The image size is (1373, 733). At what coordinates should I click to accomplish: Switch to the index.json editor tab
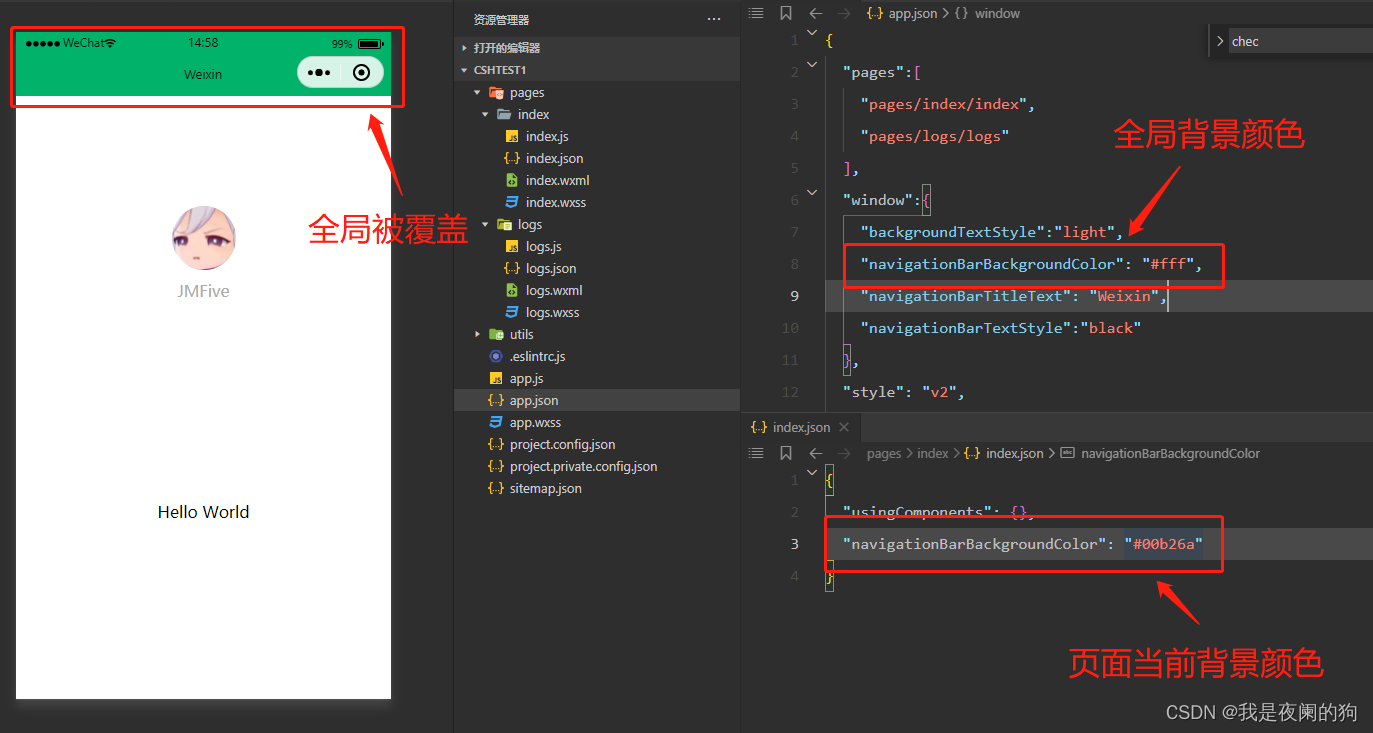pyautogui.click(x=801, y=427)
